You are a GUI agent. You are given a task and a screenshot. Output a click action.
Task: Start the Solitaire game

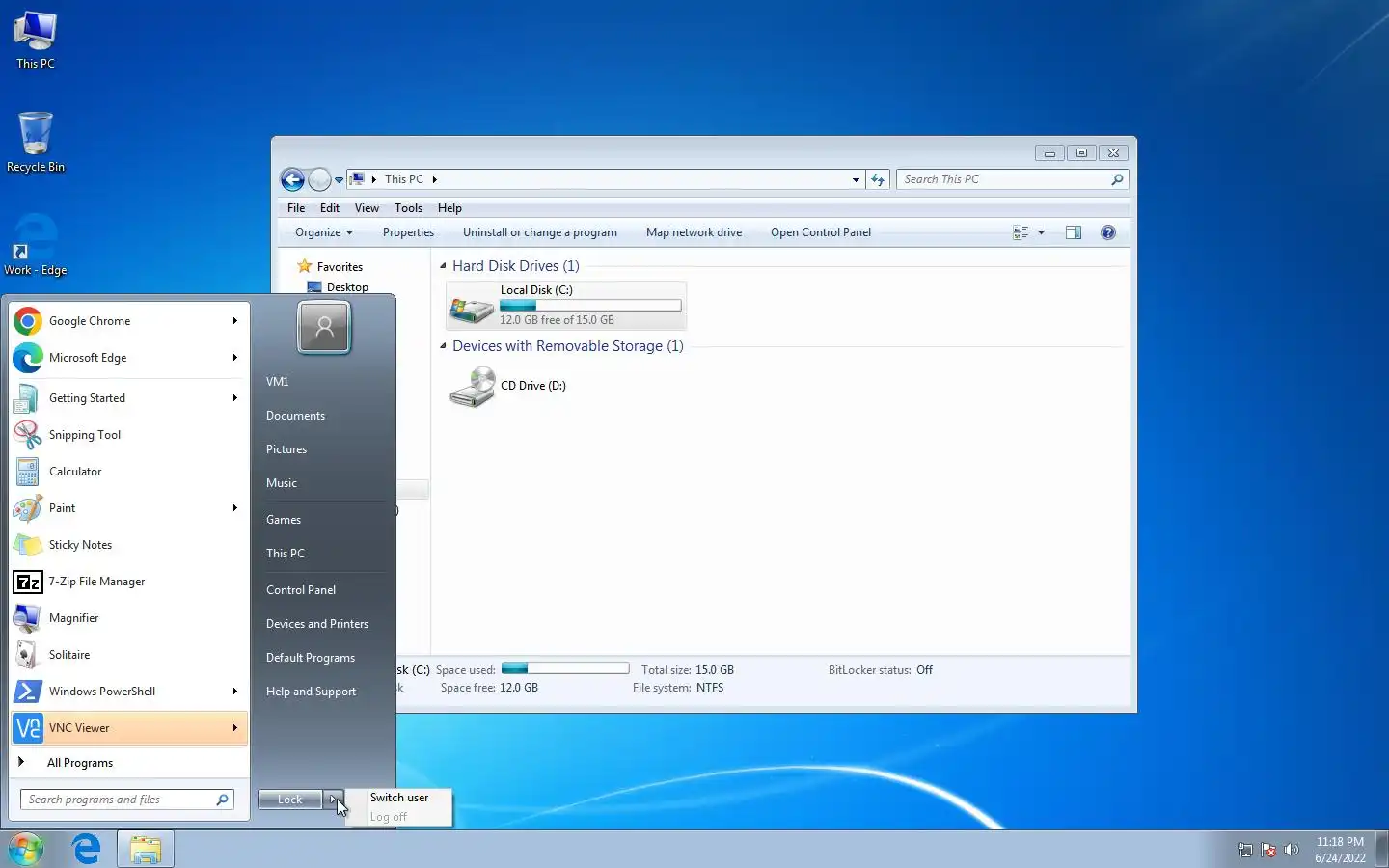tap(129, 655)
